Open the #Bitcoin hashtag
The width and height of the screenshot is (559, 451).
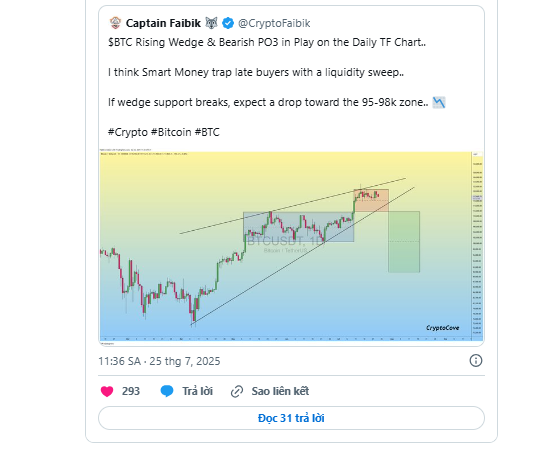click(x=171, y=132)
